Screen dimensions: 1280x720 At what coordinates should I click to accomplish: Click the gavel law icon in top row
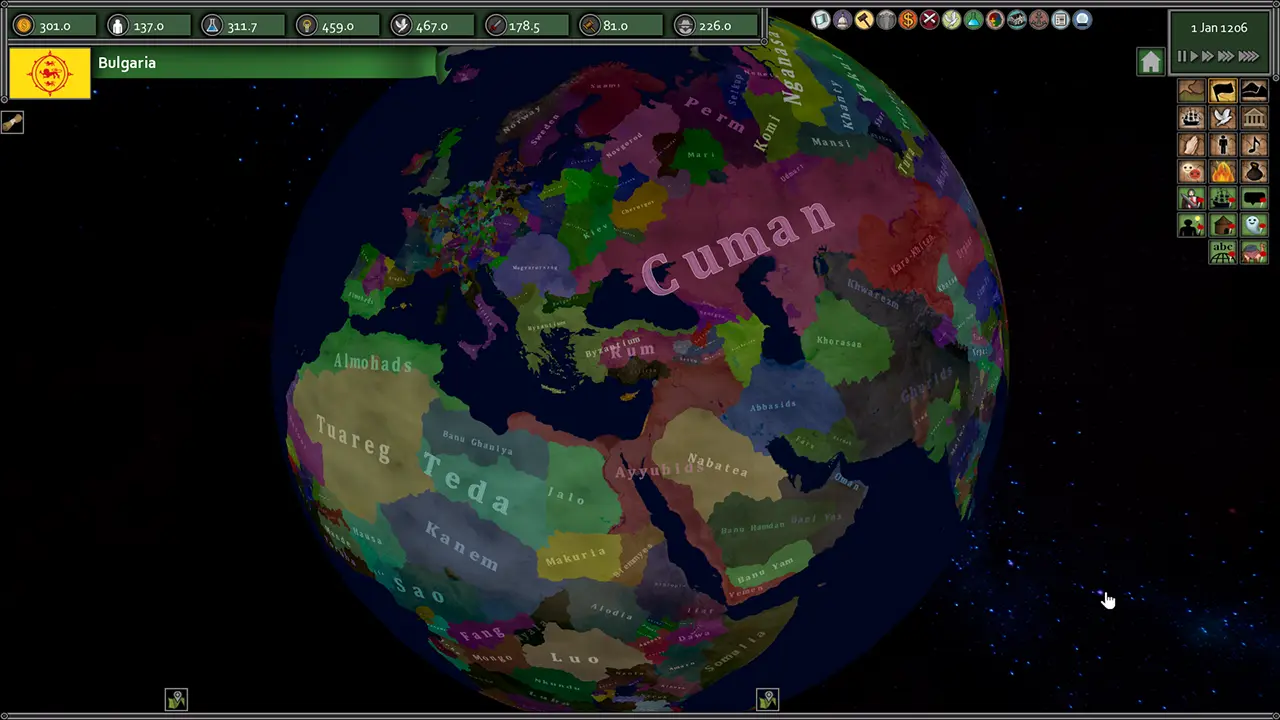(x=864, y=20)
